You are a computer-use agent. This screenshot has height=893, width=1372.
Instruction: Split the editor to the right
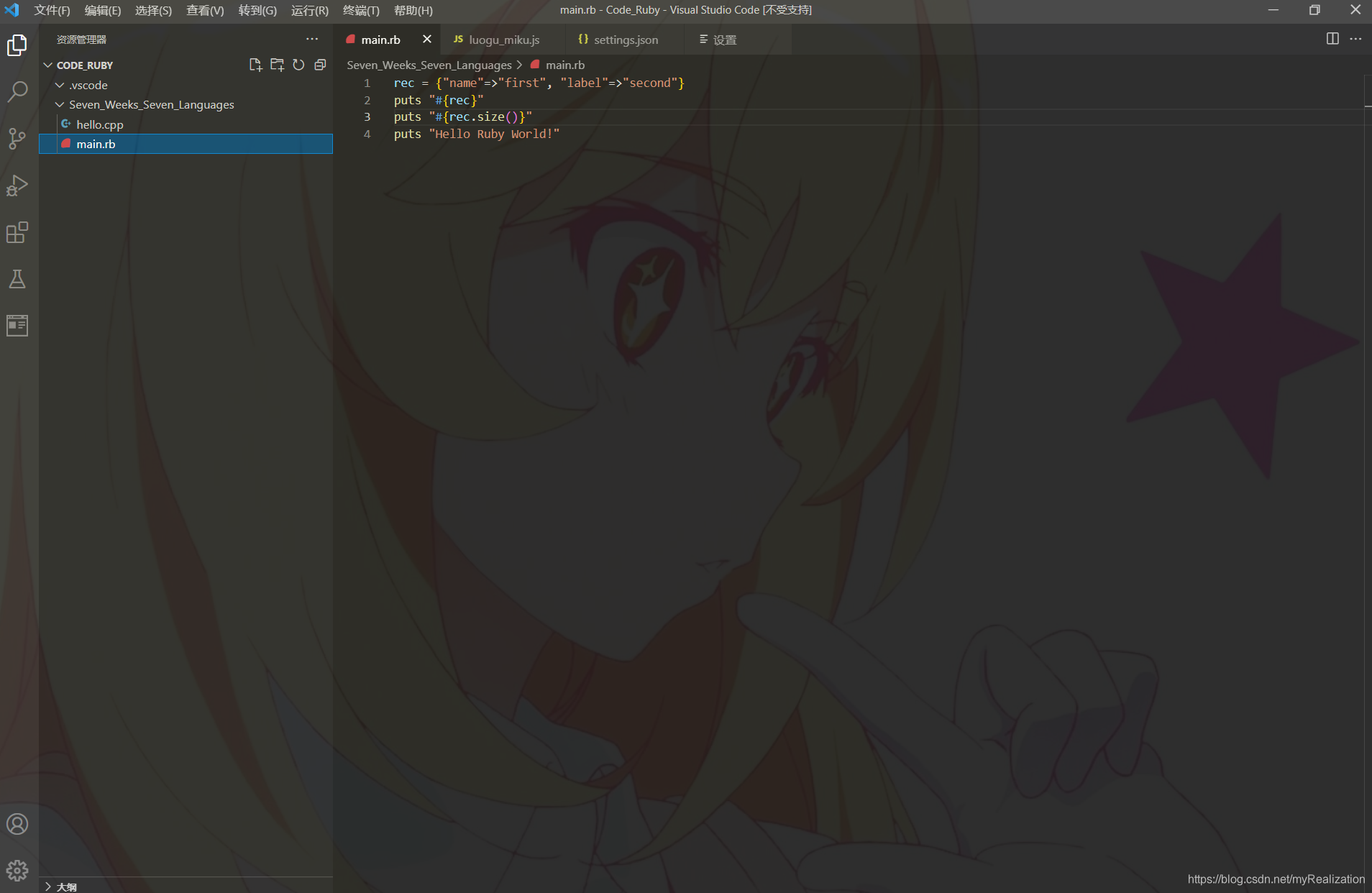[x=1332, y=39]
